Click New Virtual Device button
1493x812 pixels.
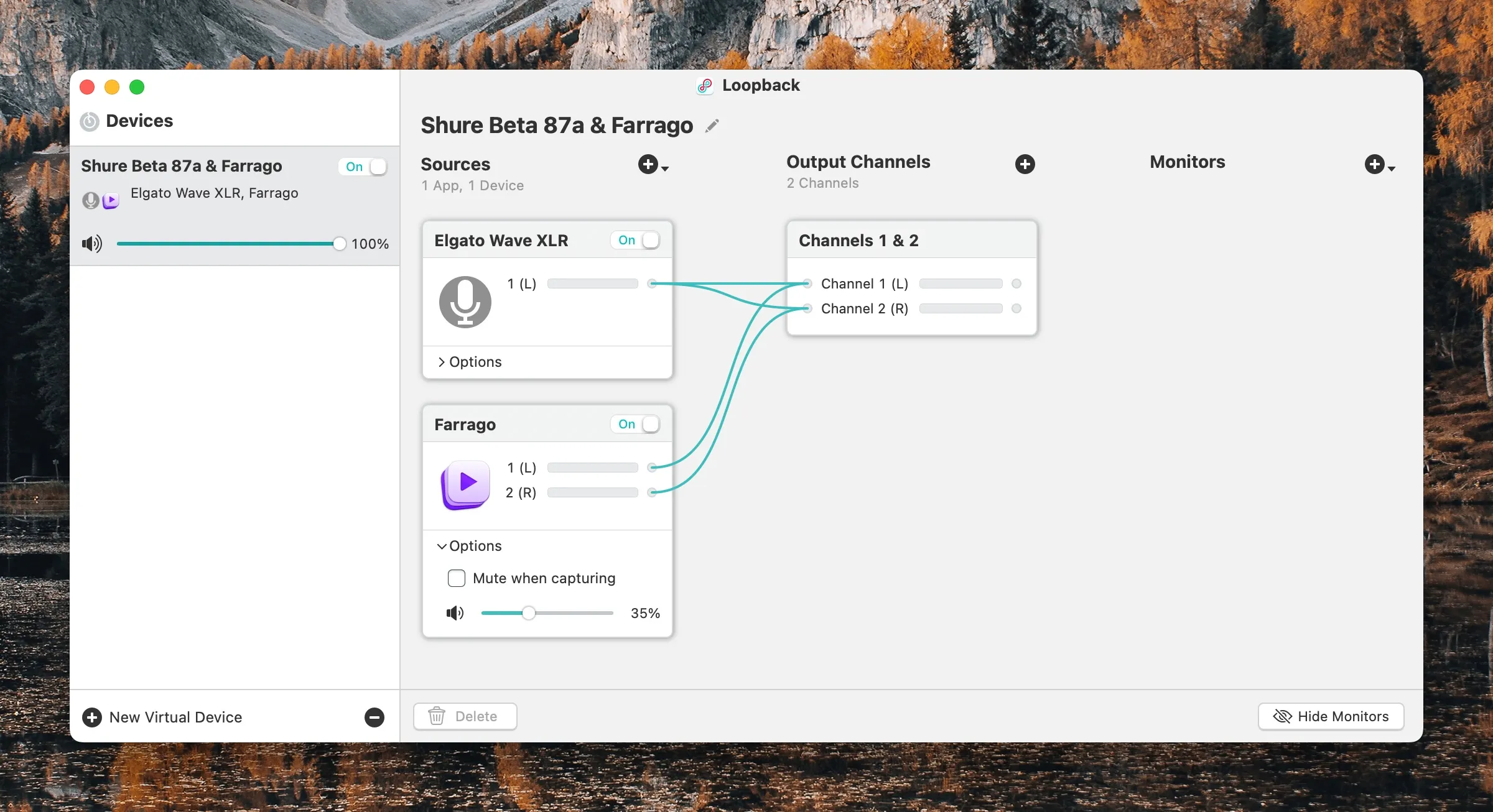162,717
